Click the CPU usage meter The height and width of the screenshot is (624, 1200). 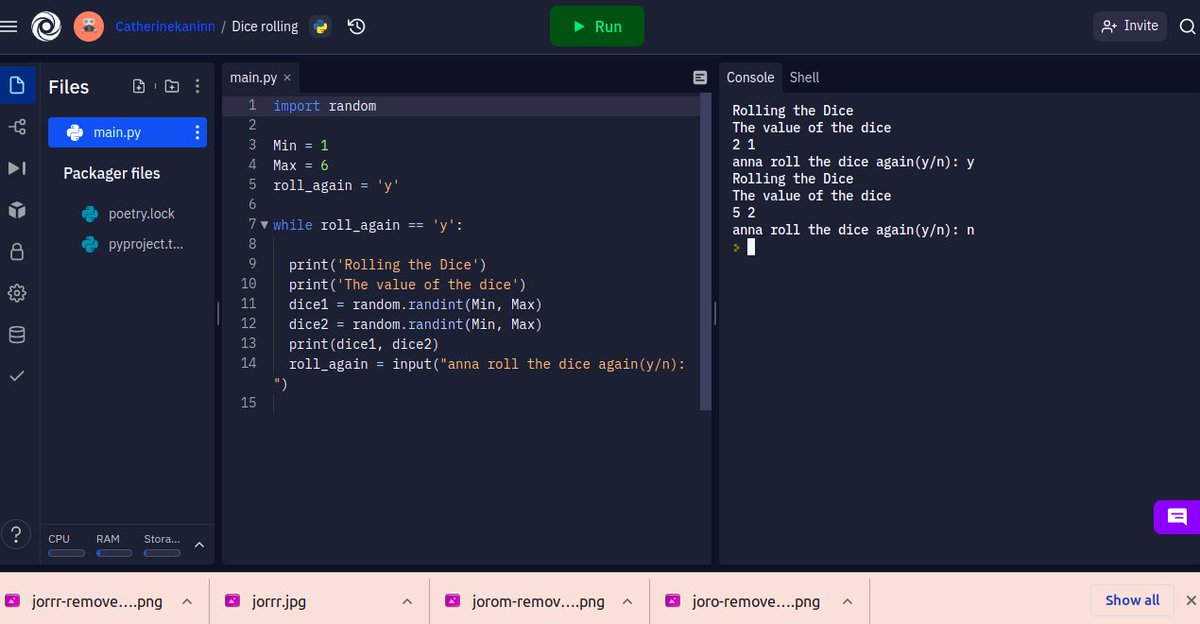(66, 545)
